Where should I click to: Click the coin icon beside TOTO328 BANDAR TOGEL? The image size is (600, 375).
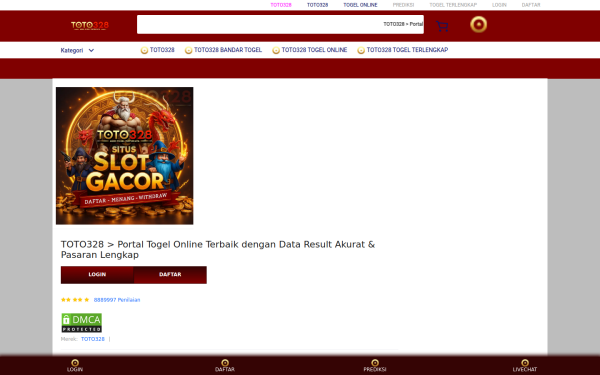click(188, 50)
